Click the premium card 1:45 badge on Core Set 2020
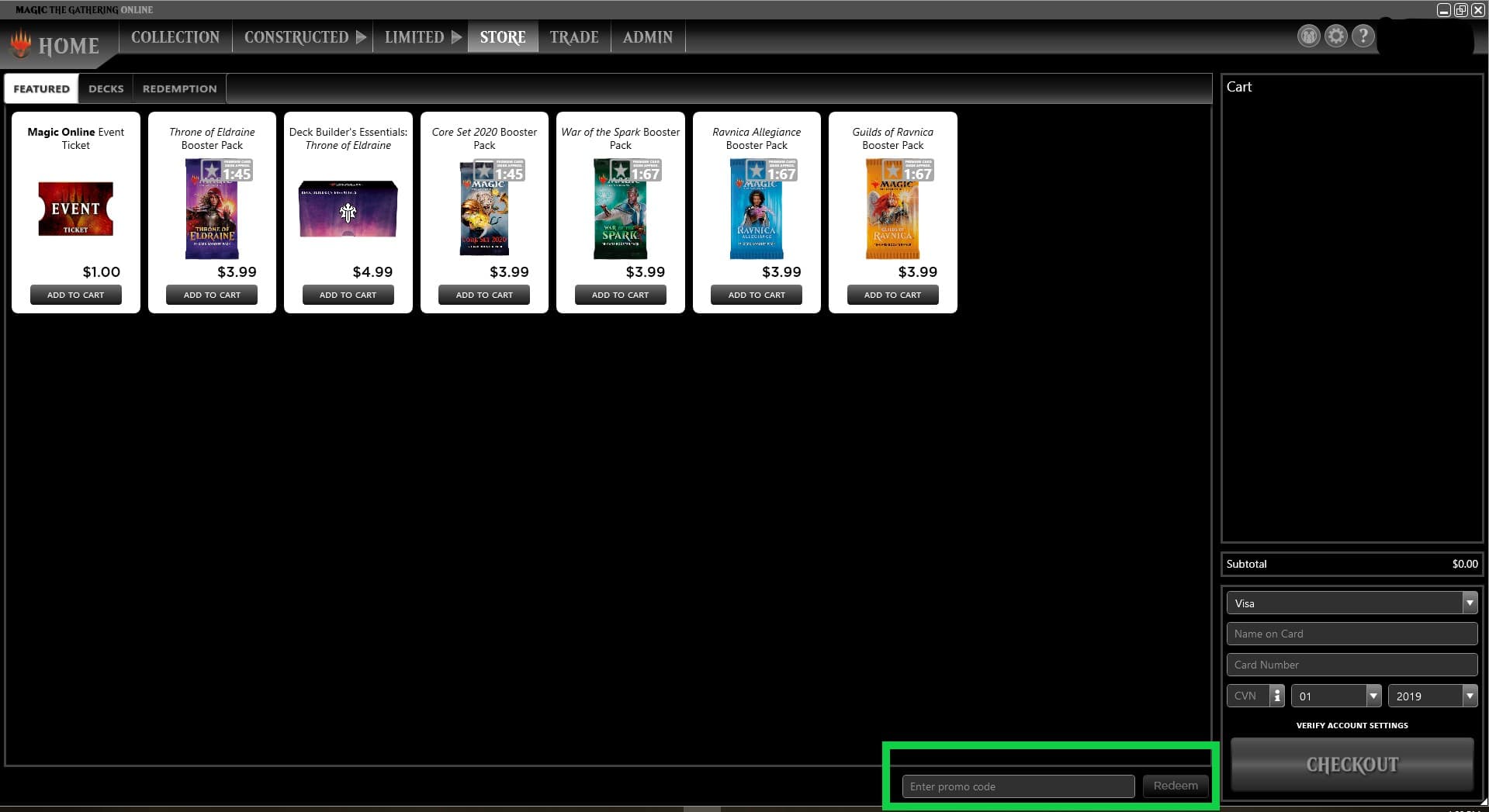The height and width of the screenshot is (812, 1489). 500,170
